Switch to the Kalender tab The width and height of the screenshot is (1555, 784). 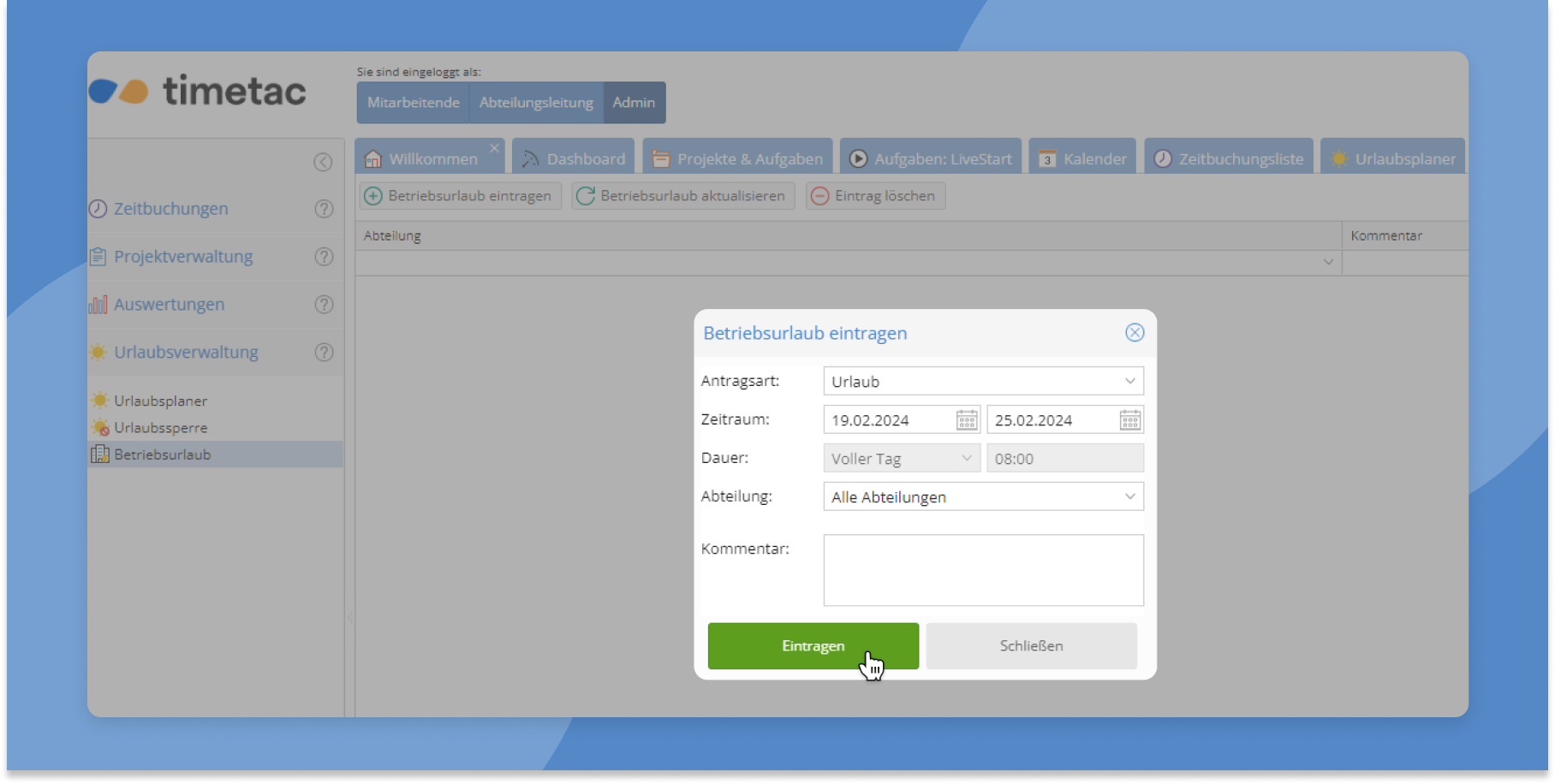point(1082,159)
